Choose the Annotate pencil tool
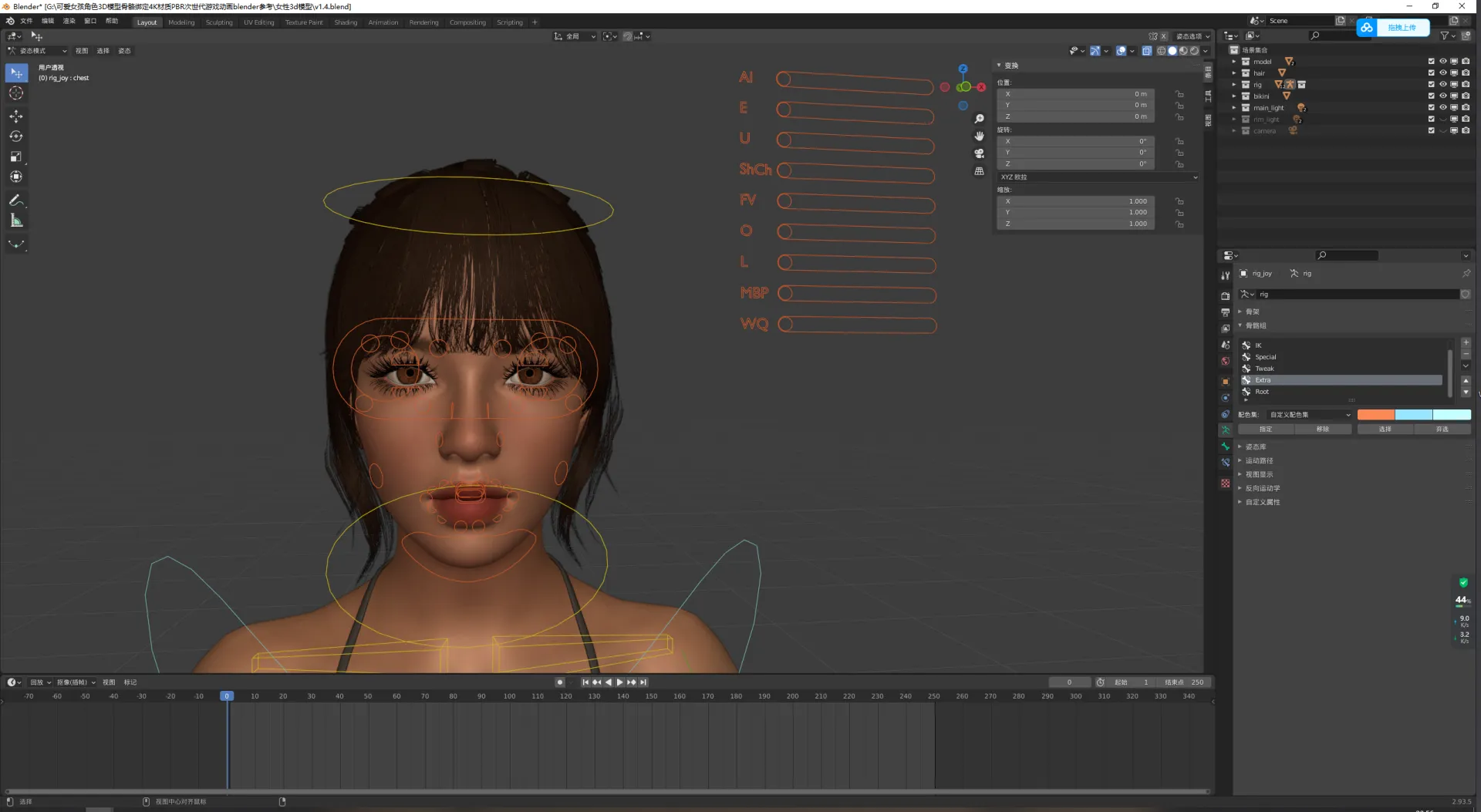Screen dimensions: 1481x812 point(16,200)
